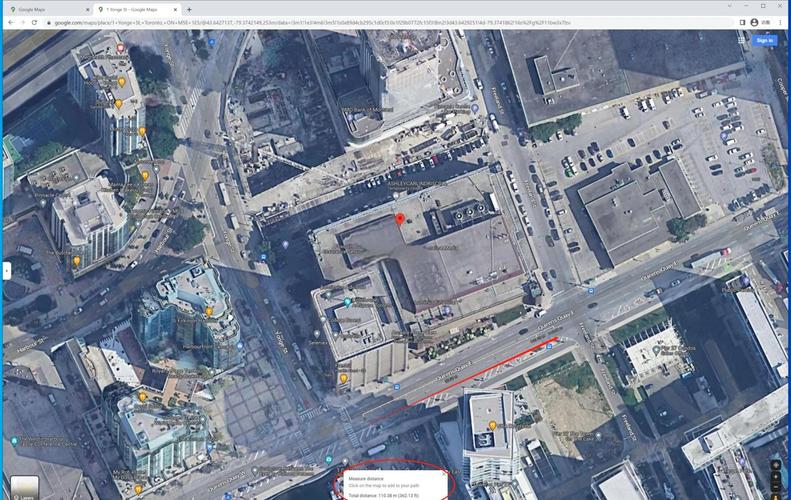The width and height of the screenshot is (791, 500).
Task: Select the blue transit stop on Queens Quay E
Action: 591,291
